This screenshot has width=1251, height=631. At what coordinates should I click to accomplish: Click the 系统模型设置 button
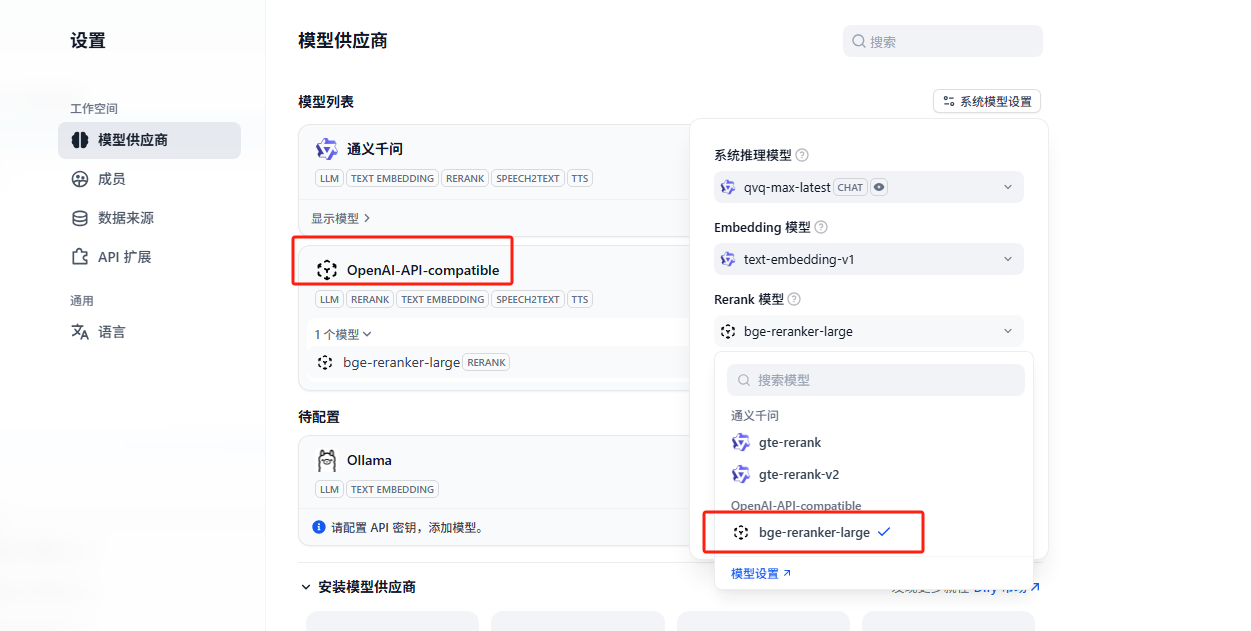click(x=987, y=101)
